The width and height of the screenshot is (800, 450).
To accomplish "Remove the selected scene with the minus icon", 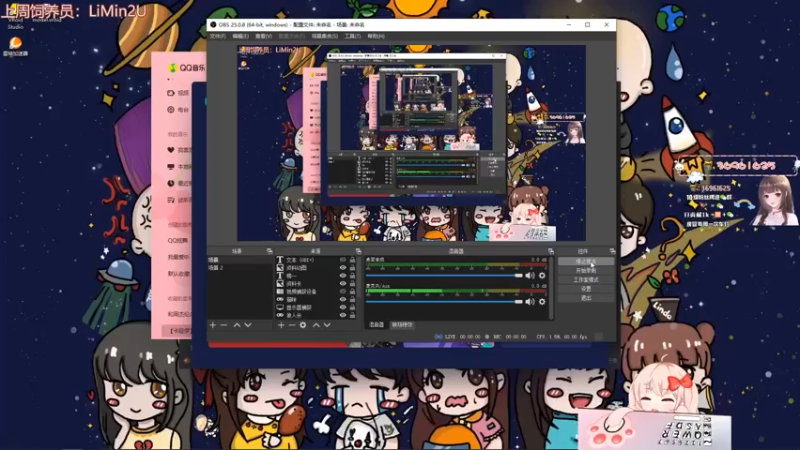I will click(224, 325).
